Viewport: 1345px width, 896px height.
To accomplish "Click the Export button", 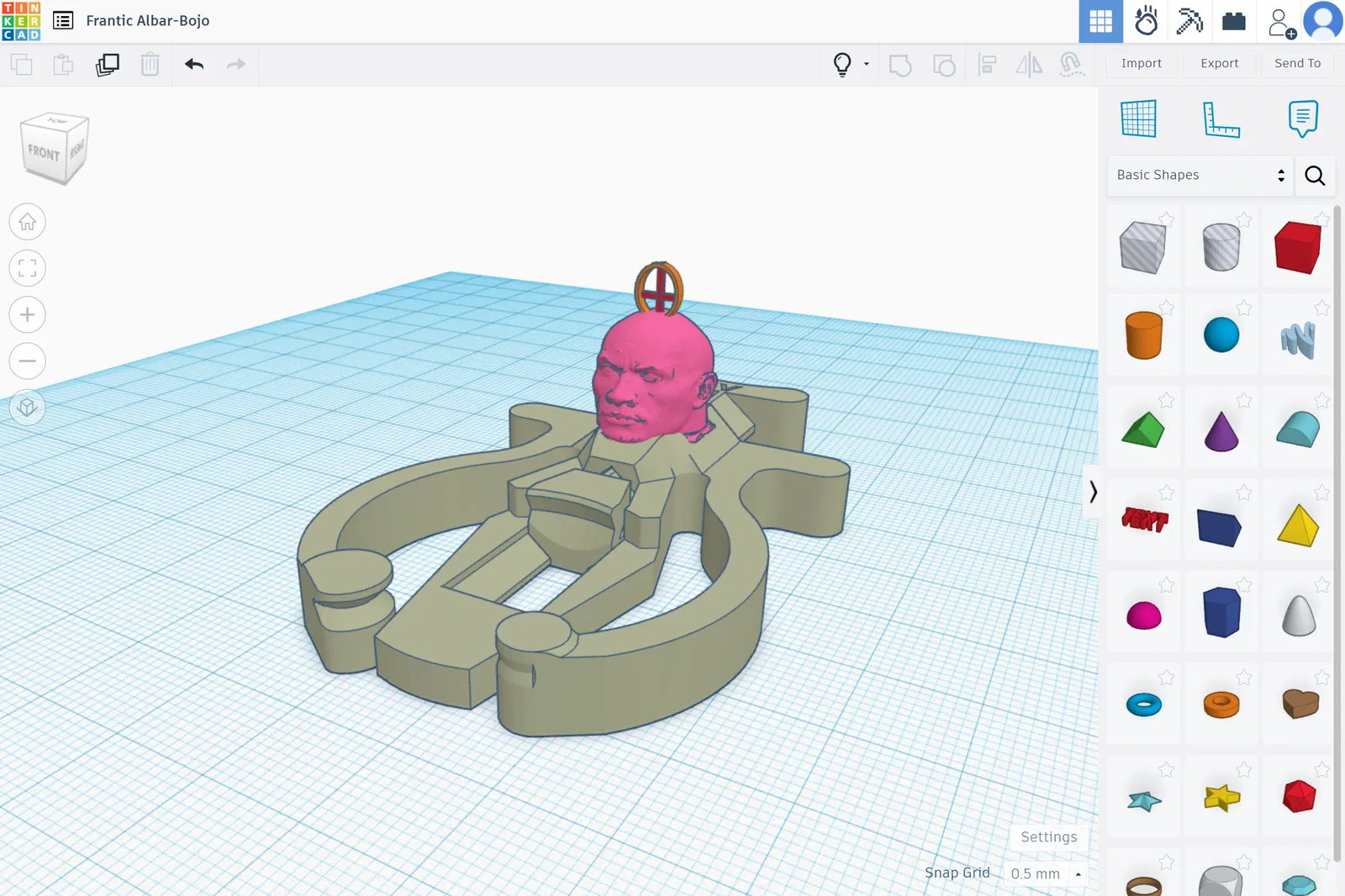I will pos(1219,63).
